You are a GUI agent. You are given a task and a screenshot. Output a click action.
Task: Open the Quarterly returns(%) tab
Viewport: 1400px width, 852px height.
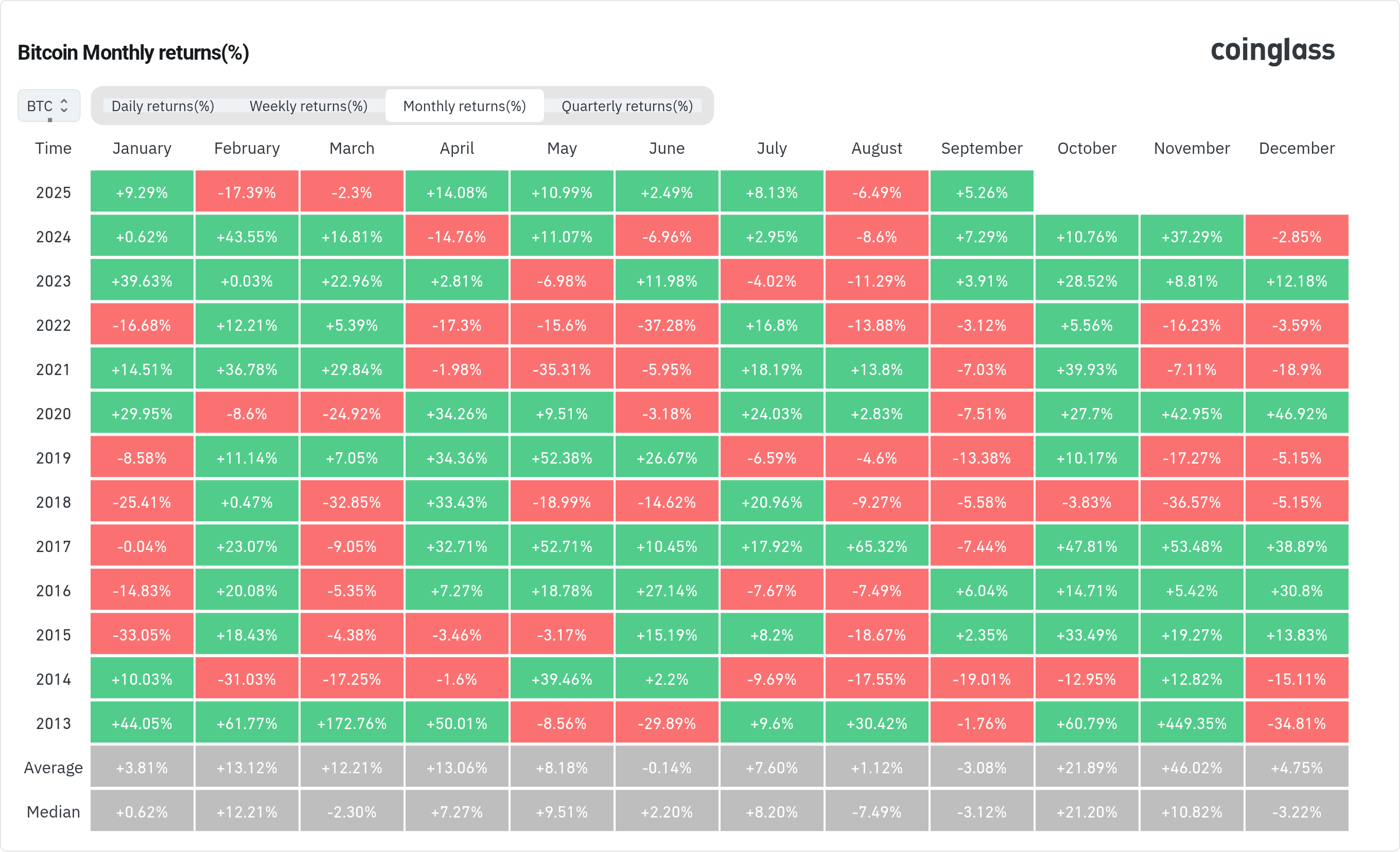coord(627,106)
